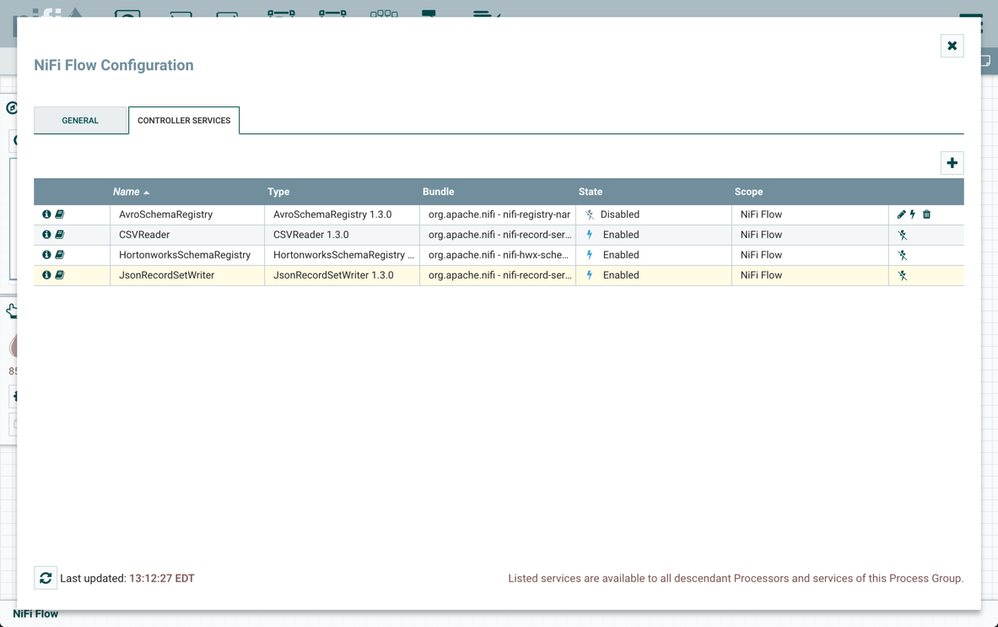The height and width of the screenshot is (627, 998).
Task: Edit AvroSchemaRegistry using the pencil icon
Action: pos(901,214)
